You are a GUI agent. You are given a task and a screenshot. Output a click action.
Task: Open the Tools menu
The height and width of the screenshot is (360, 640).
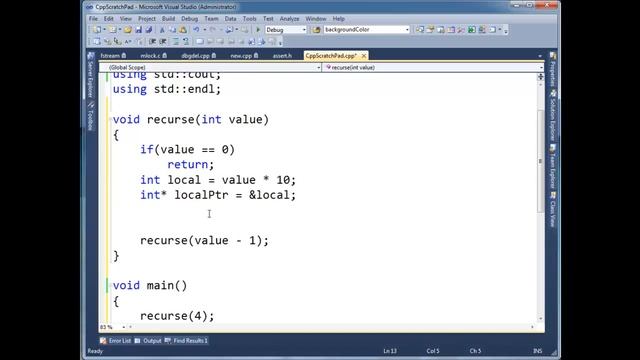click(249, 19)
